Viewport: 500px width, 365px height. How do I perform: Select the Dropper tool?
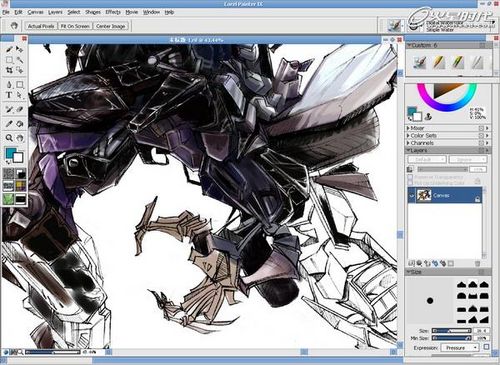pos(9,124)
